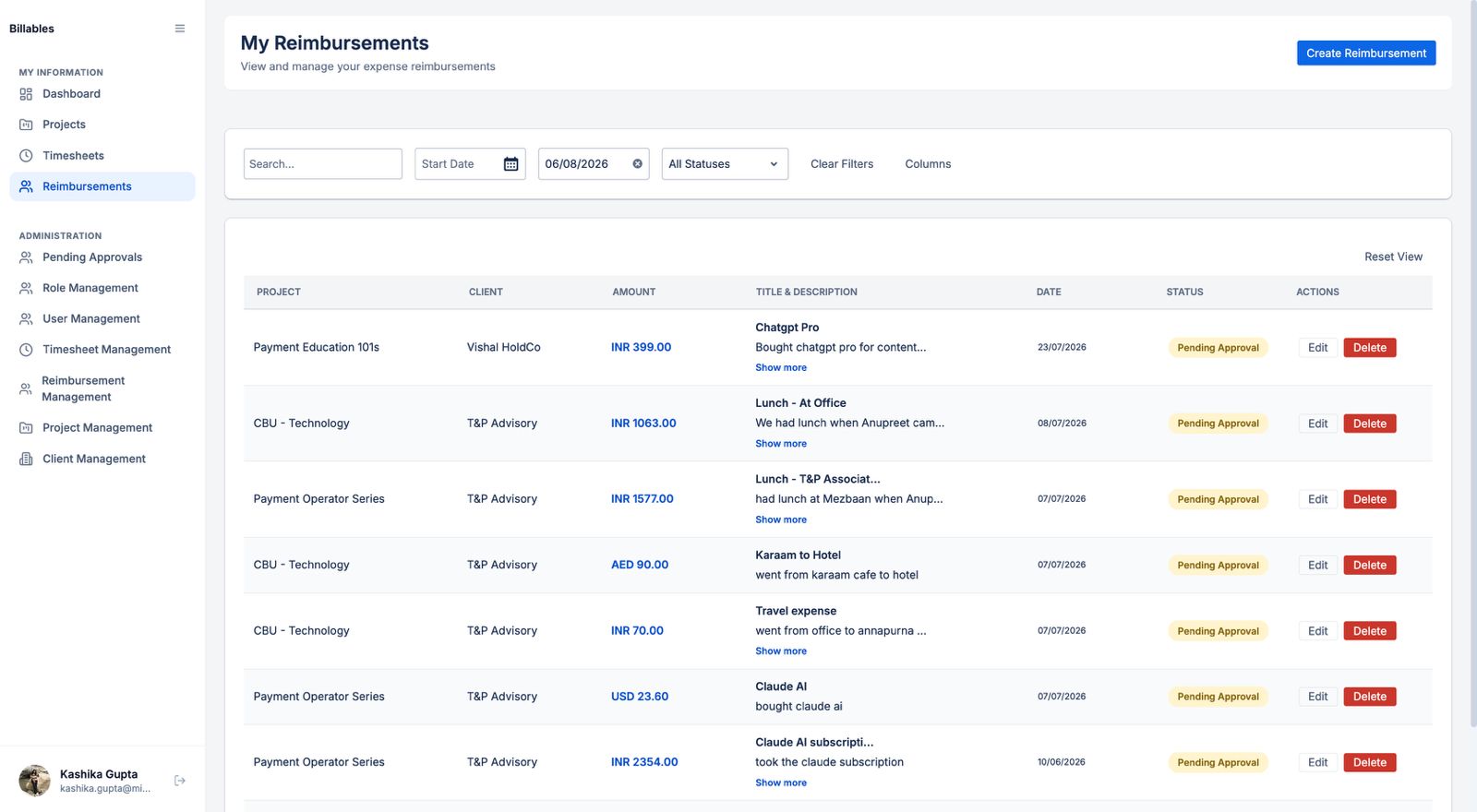Viewport: 1477px width, 812px height.
Task: Open the Columns selector
Action: (x=928, y=164)
